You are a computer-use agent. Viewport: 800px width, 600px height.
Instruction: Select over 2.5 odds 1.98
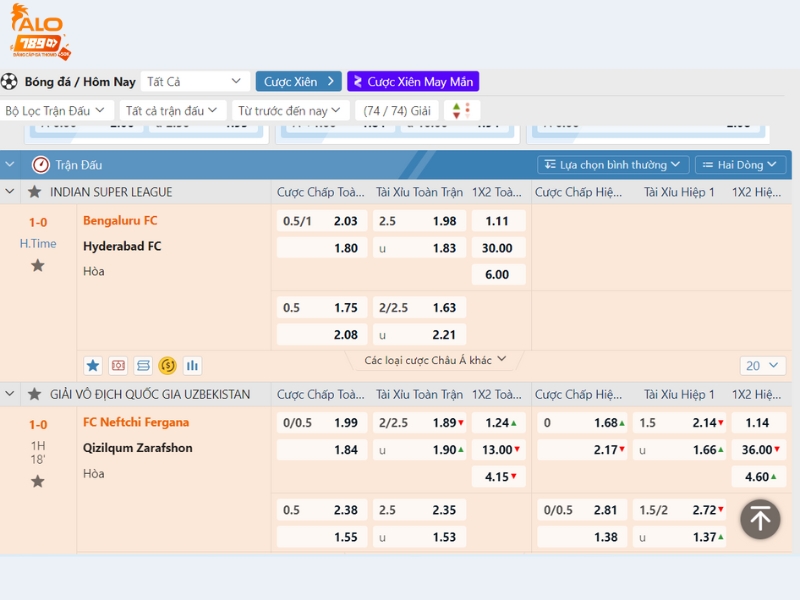[x=419, y=221]
